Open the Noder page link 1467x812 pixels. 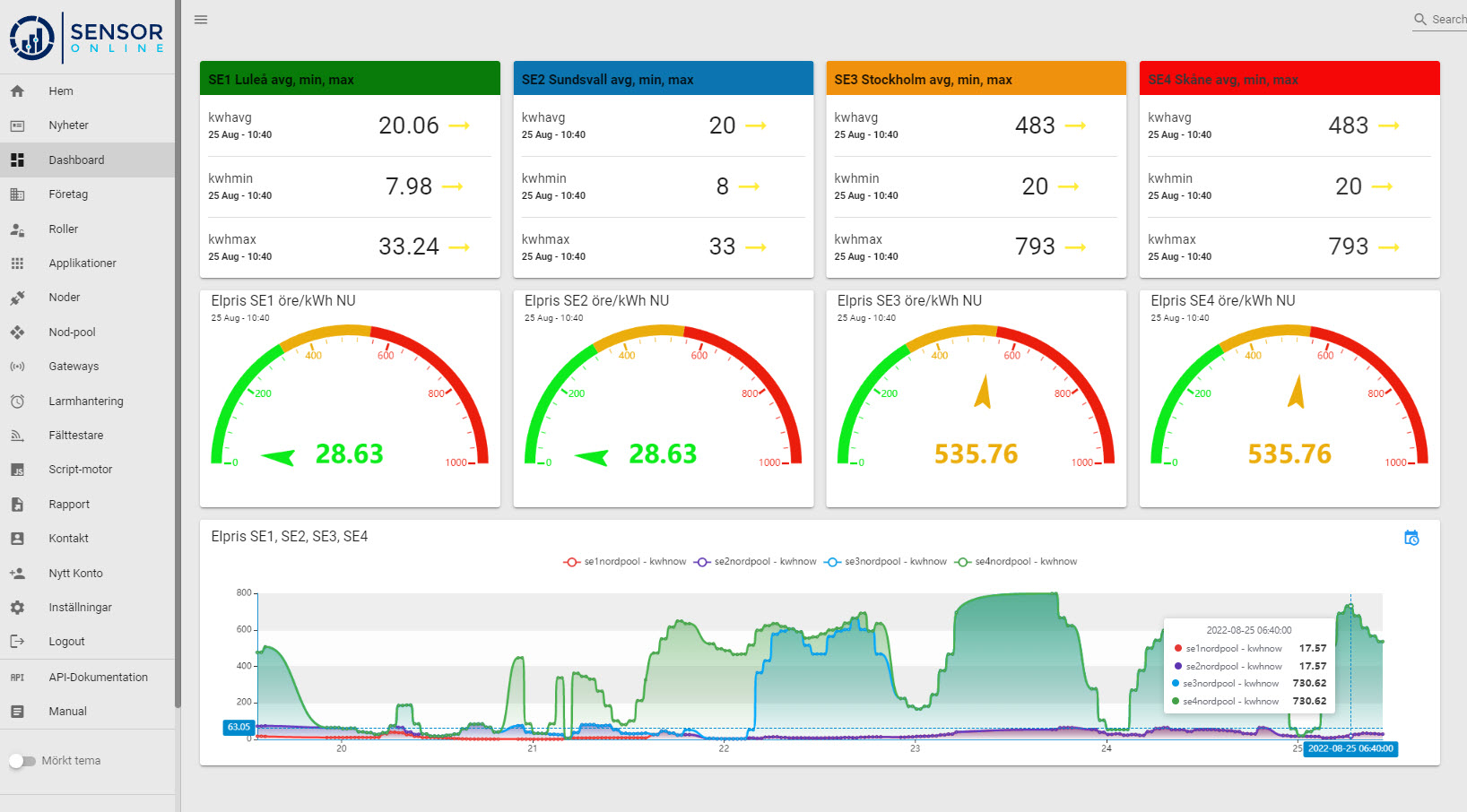(x=87, y=298)
